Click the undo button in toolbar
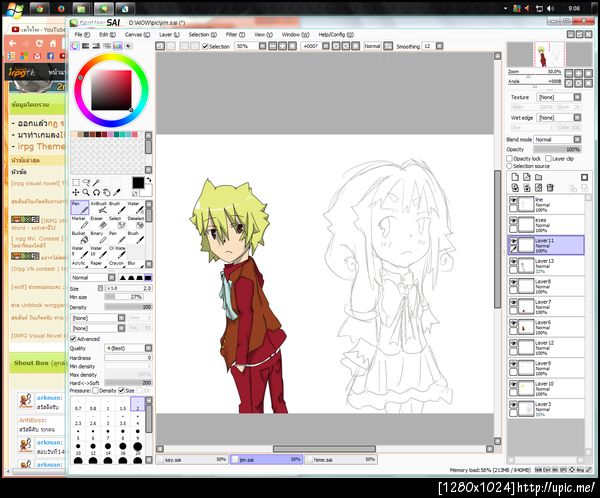This screenshot has width=600, height=498. coord(160,46)
